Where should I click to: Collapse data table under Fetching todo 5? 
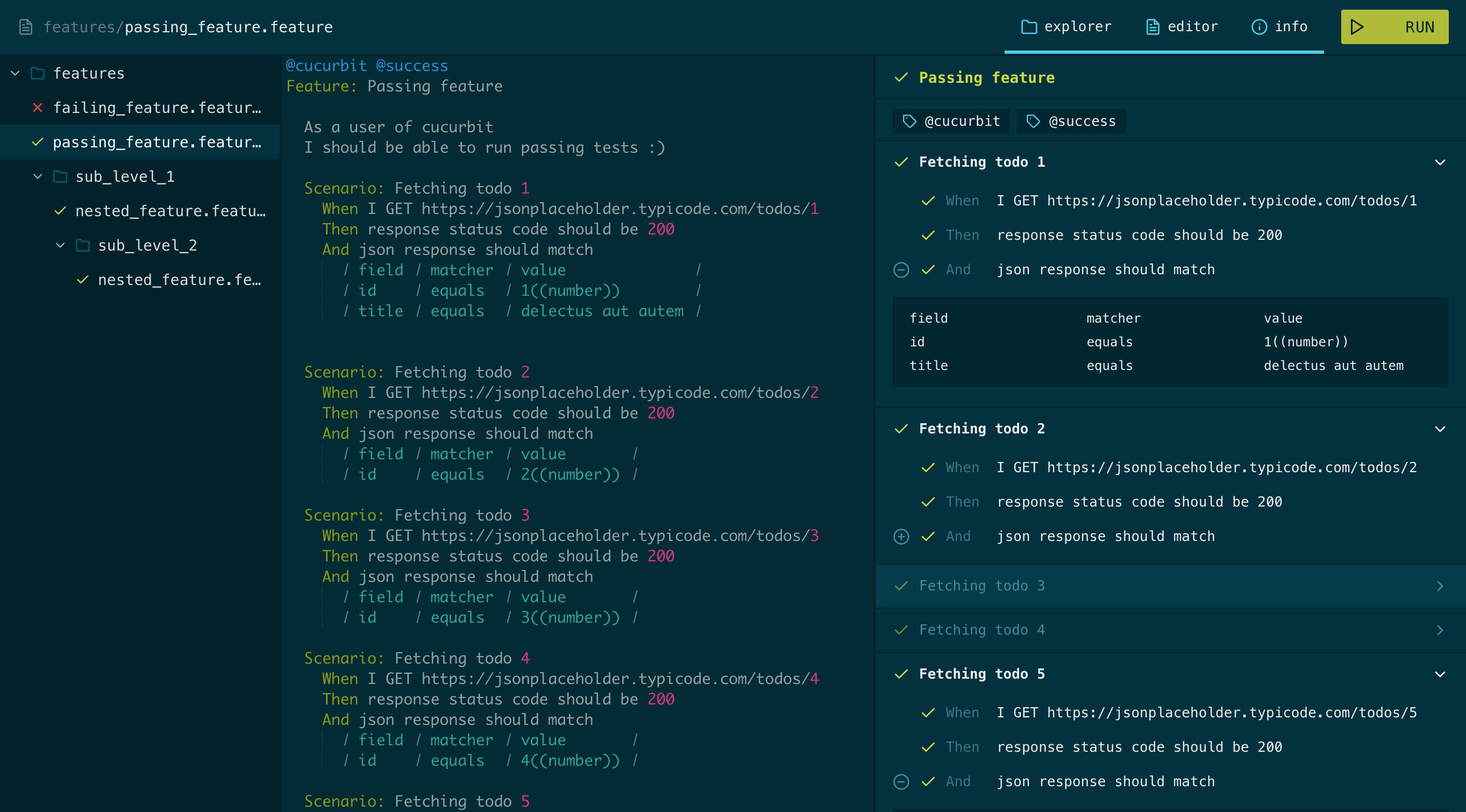(901, 782)
